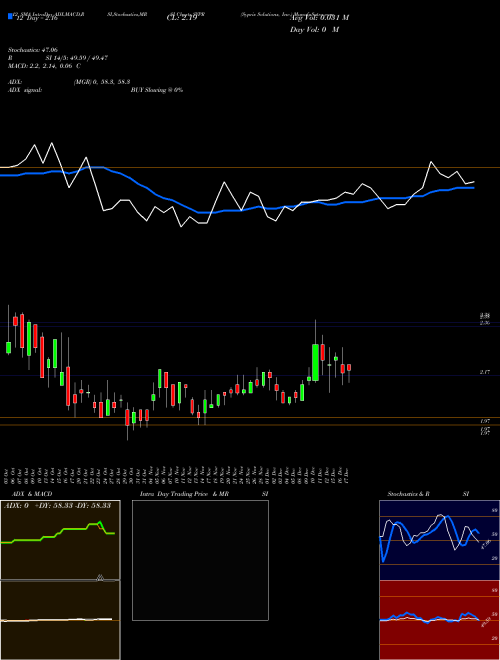This screenshot has width=500, height=660.
Task: Click the MACD line in the lower ADX panel
Action: click(x=57, y=620)
